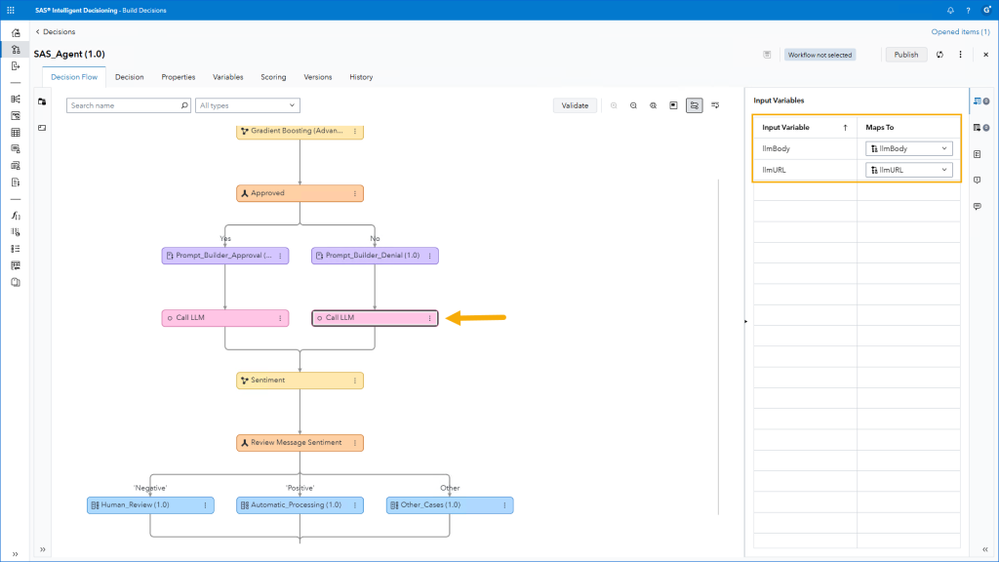Viewport: 999px width, 562px height.
Task: Switch to the Scoring tab
Action: pyautogui.click(x=273, y=77)
